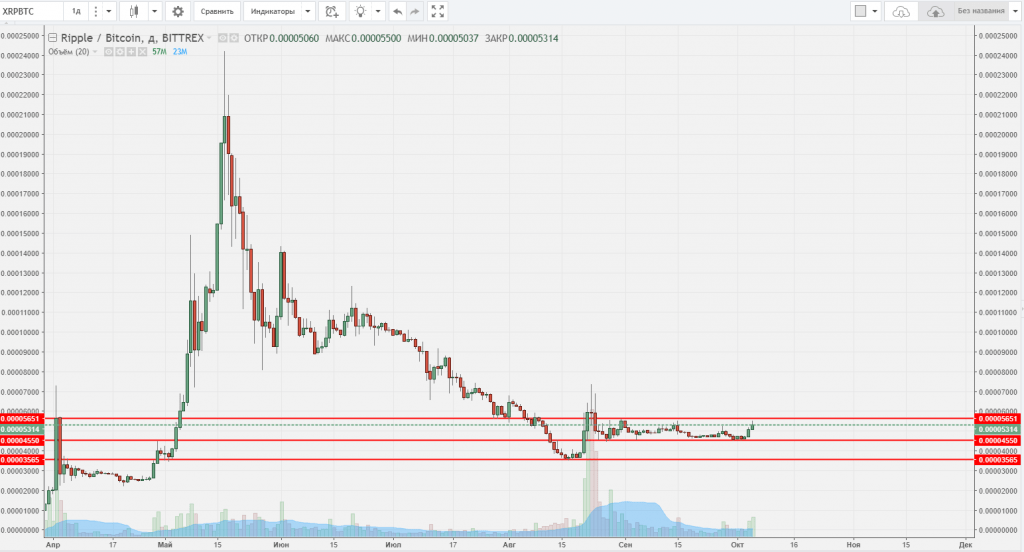Open the 1д timeframe interval menu
This screenshot has width=1024, height=552.
[x=77, y=12]
